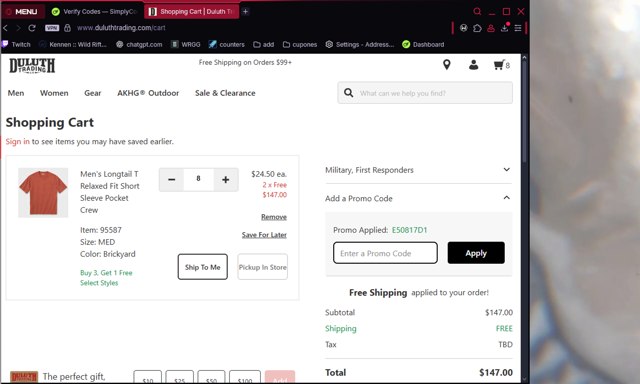Open the easy setup lines icon
Viewport: 640px width, 384px height.
click(518, 28)
